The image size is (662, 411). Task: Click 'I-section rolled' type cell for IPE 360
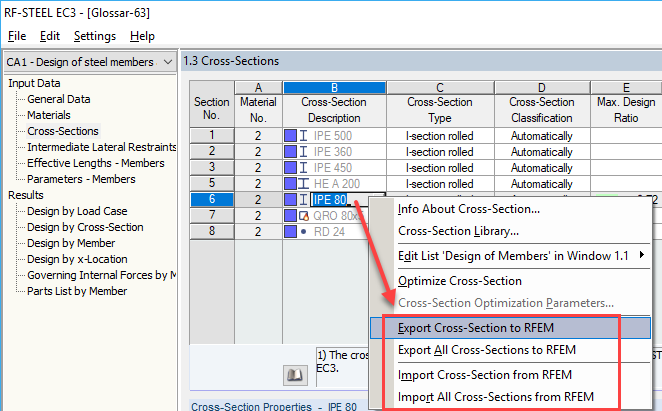440,152
